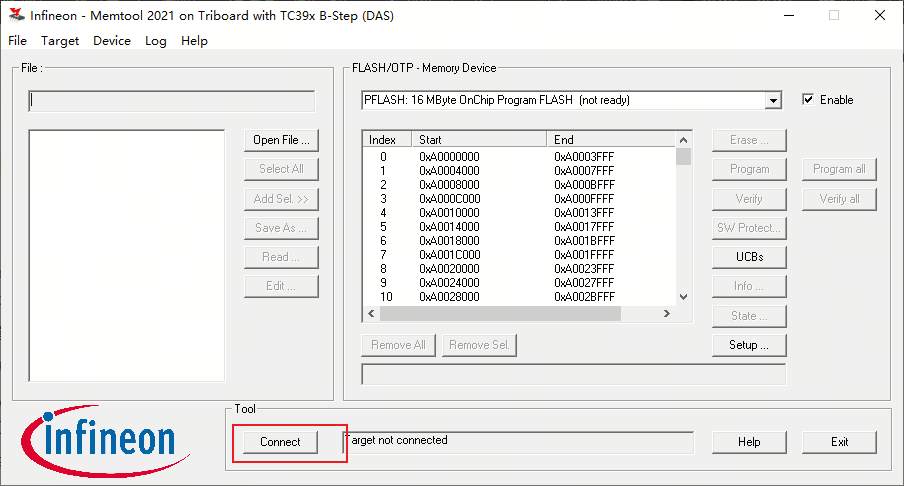
Task: Click the Edit button
Action: tap(281, 286)
